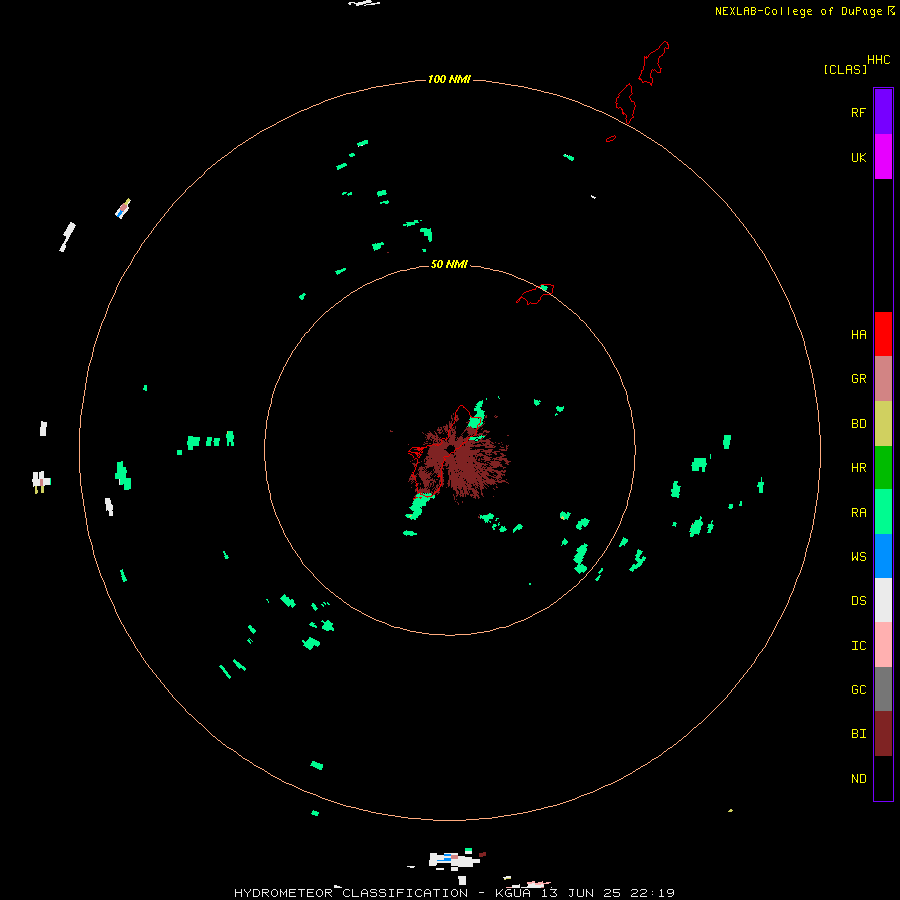The height and width of the screenshot is (900, 900).
Task: Click the gray GC ground clutter swatch
Action: point(883,689)
